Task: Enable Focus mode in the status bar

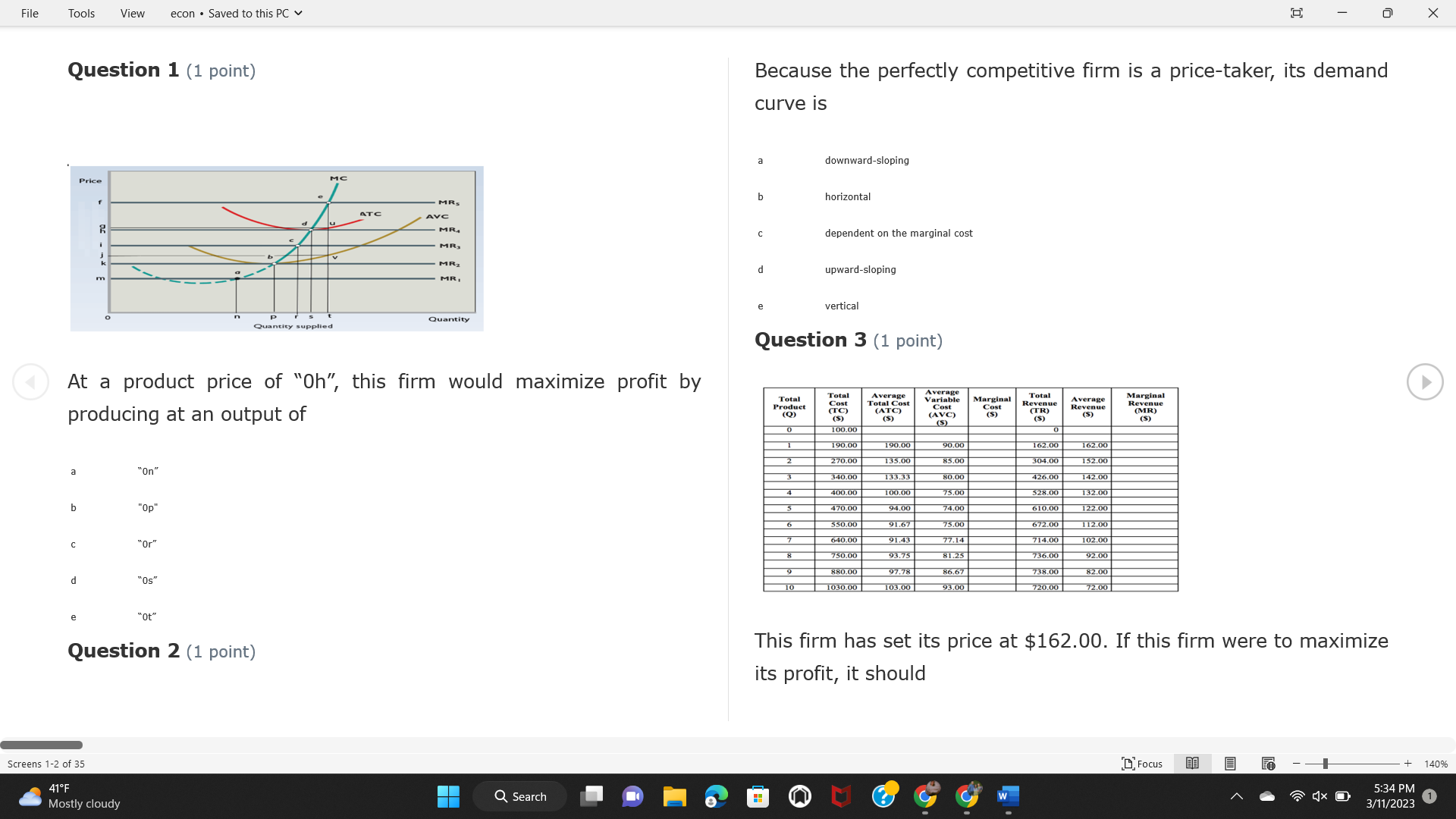Action: [x=1141, y=764]
